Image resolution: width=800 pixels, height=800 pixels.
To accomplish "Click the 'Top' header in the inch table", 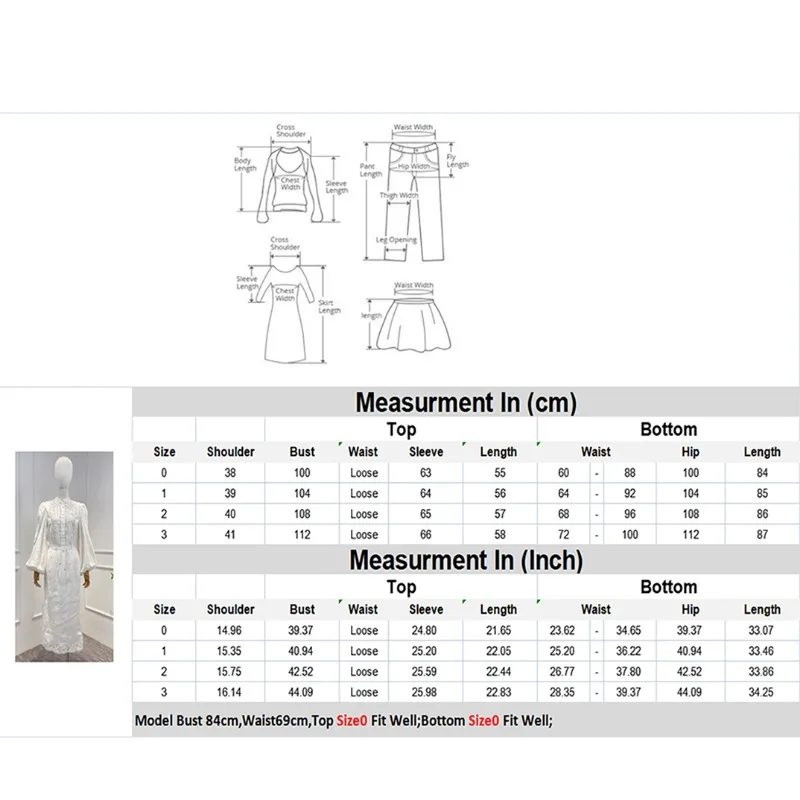I will (x=401, y=587).
